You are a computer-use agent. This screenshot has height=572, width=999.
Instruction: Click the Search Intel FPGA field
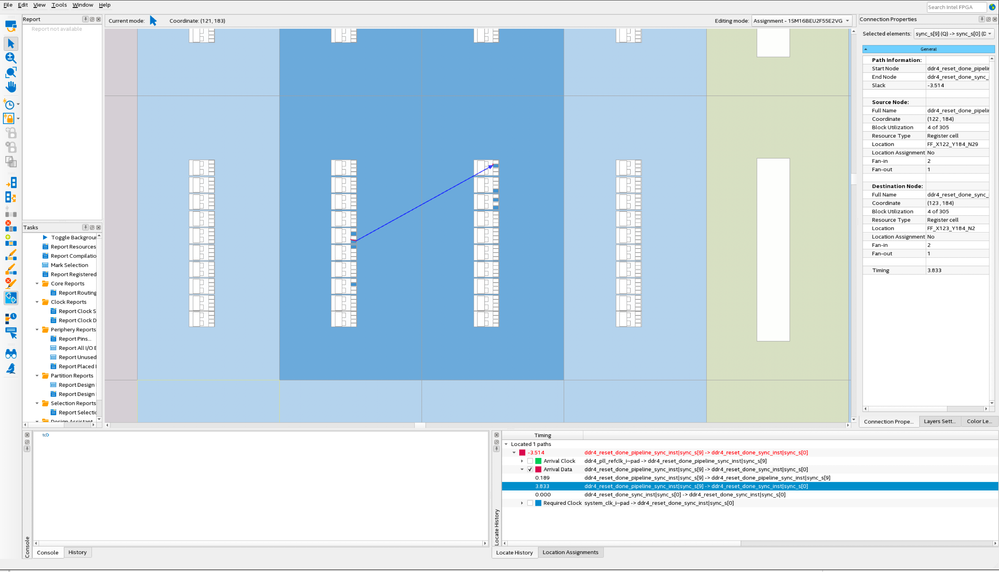pos(956,7)
